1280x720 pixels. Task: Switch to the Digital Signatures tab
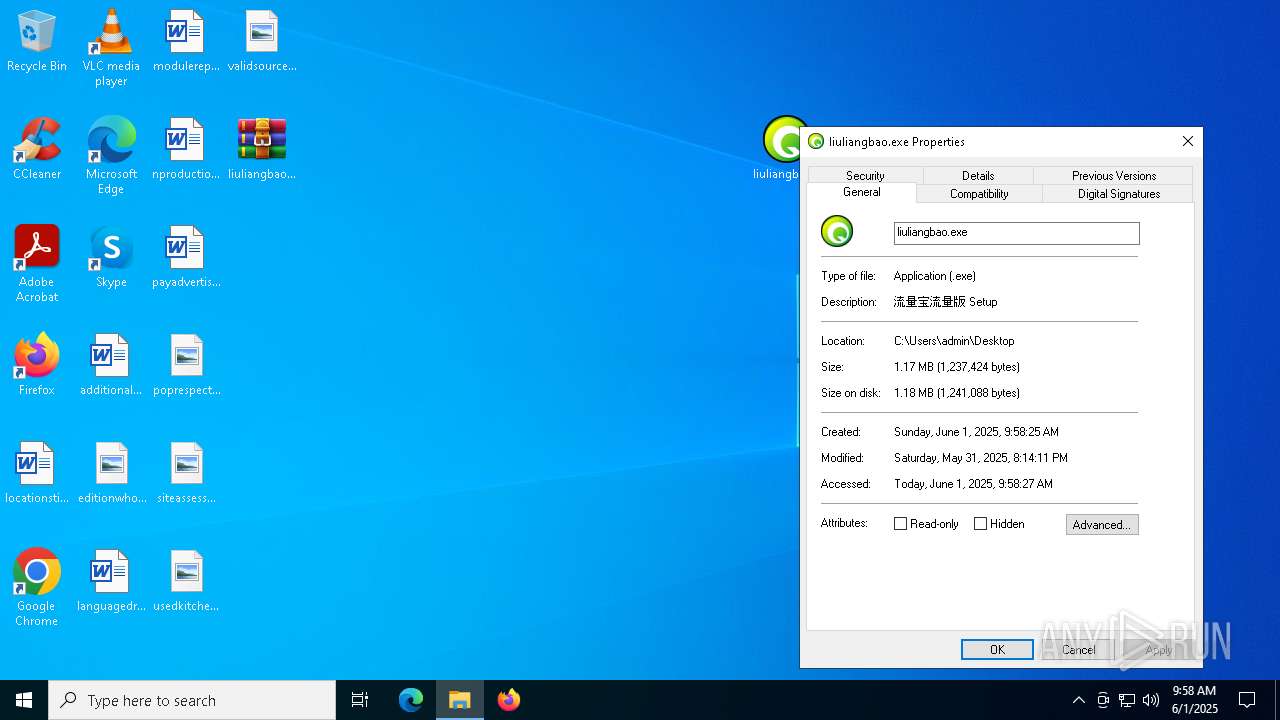click(1119, 193)
